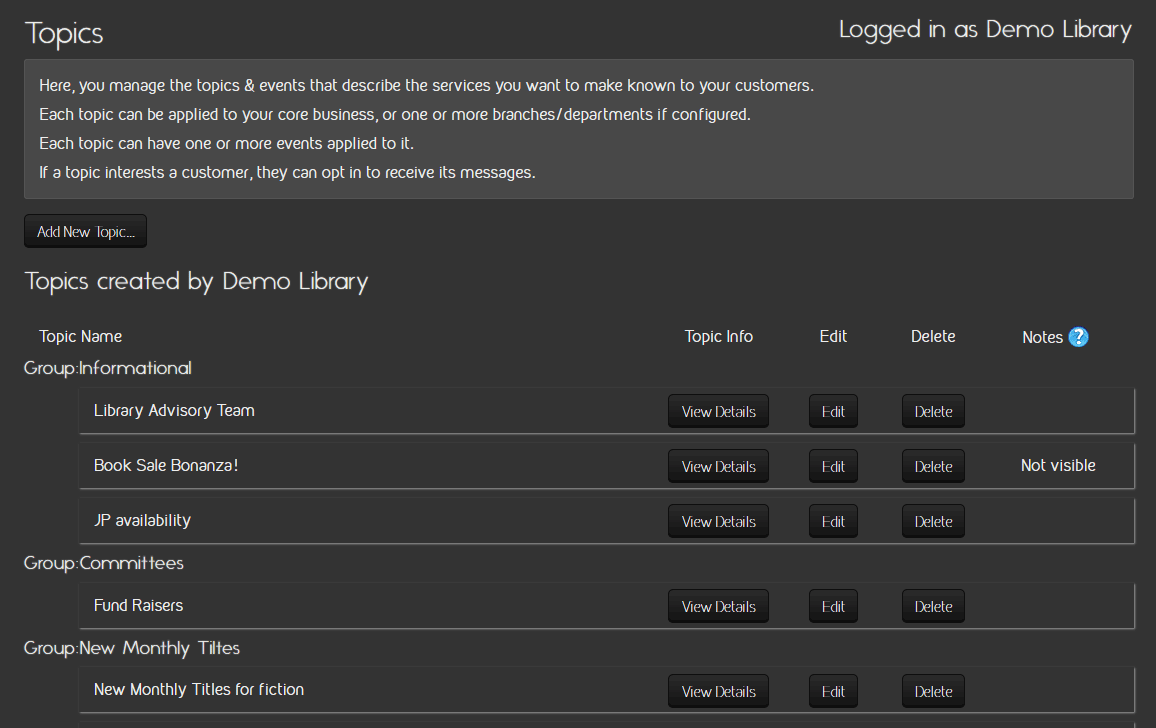Viewport: 1156px width, 728px height.
Task: Select the Group:Informational heading
Action: click(x=108, y=368)
